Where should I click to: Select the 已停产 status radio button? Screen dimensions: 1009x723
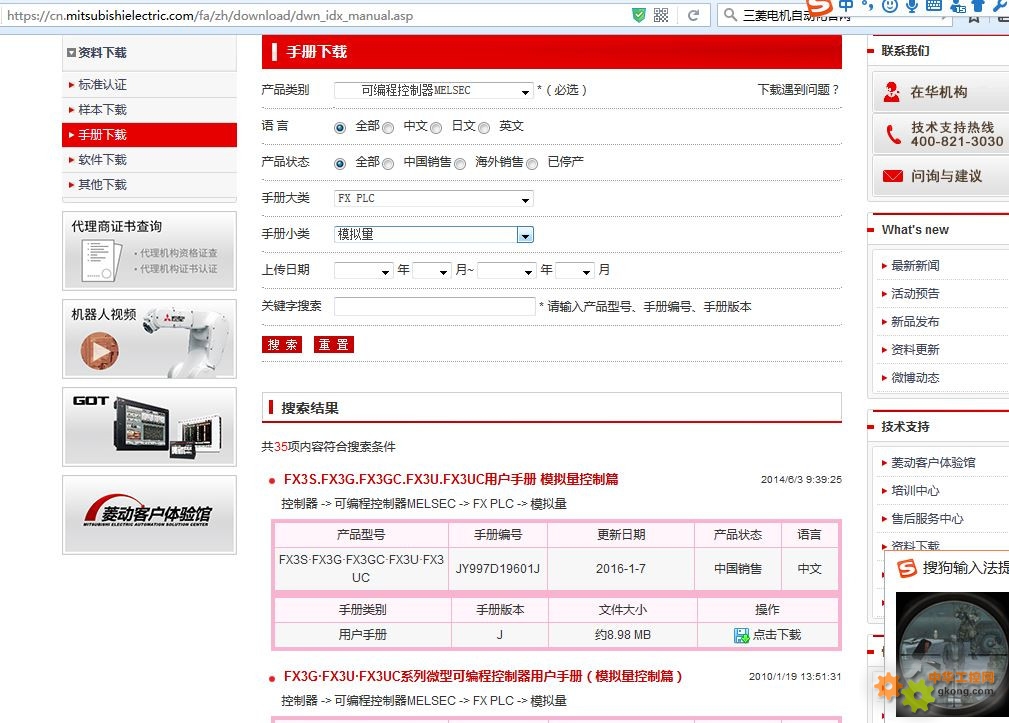point(532,164)
